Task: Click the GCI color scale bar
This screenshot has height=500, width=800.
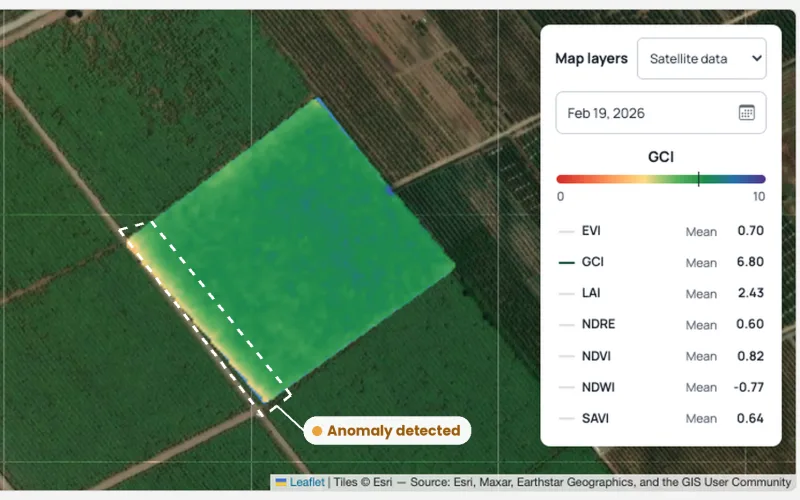Action: (x=661, y=179)
